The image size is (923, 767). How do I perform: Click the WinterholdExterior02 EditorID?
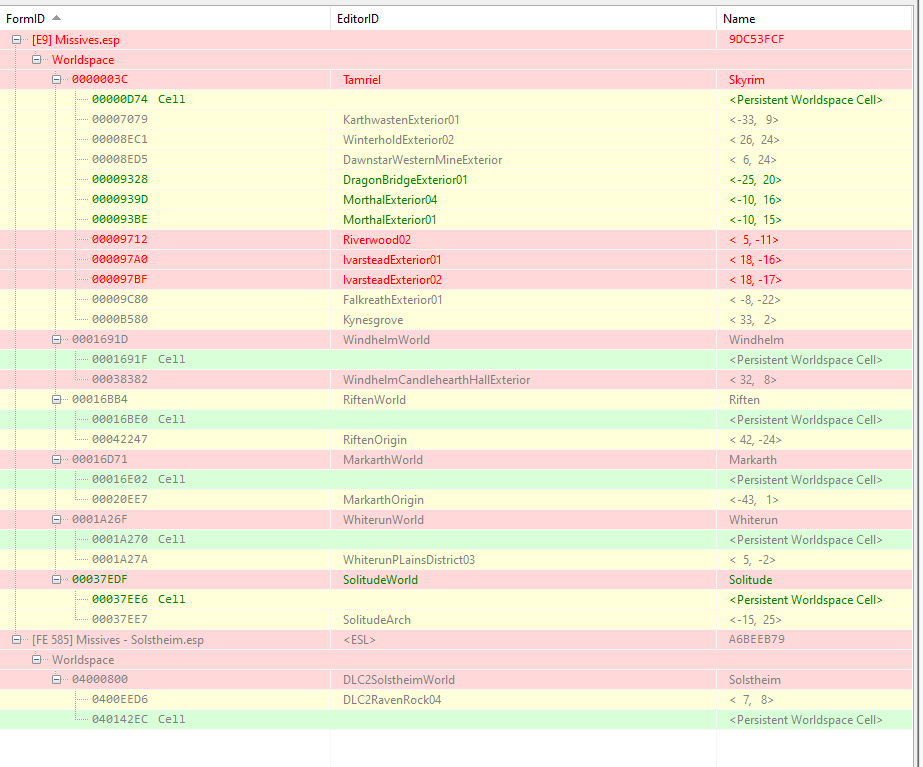[x=399, y=140]
